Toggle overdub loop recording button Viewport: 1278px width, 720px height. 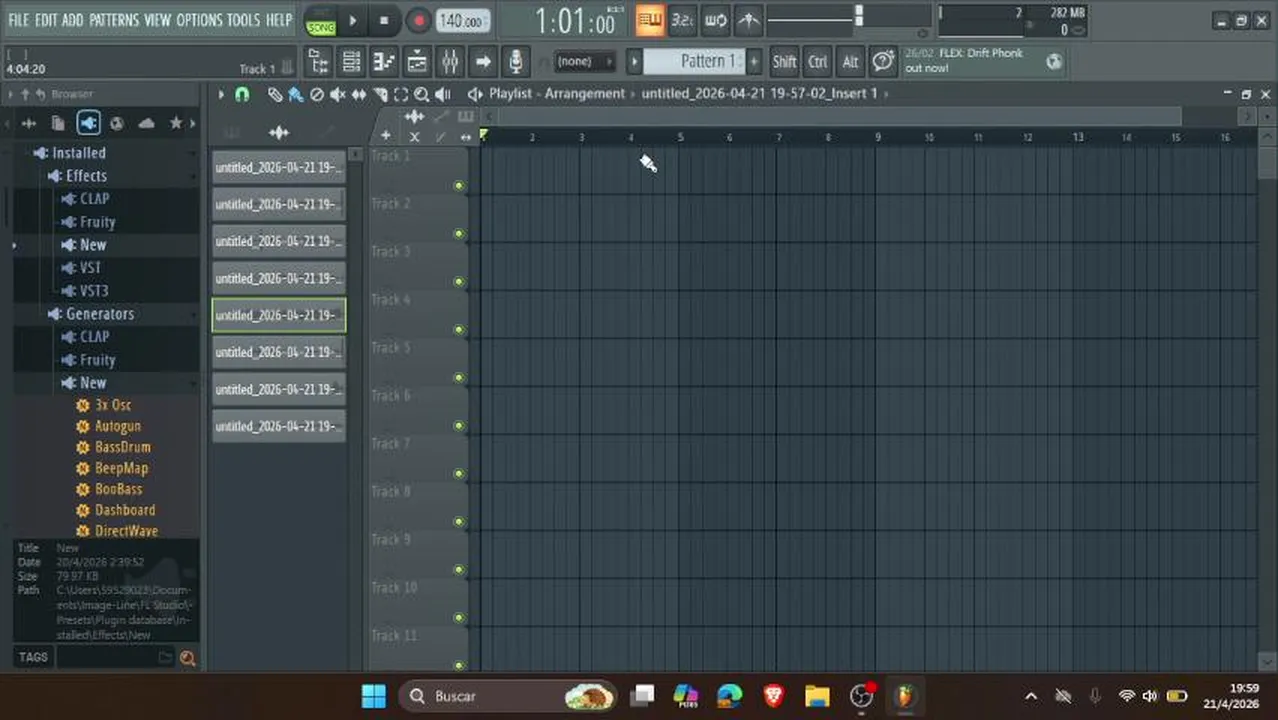point(716,20)
